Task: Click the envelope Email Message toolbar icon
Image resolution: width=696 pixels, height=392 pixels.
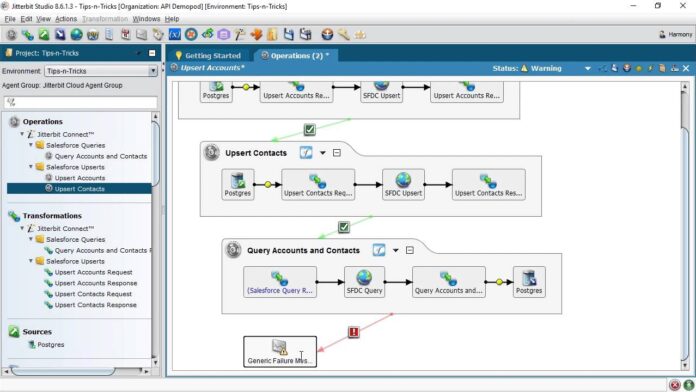Action: click(x=142, y=34)
